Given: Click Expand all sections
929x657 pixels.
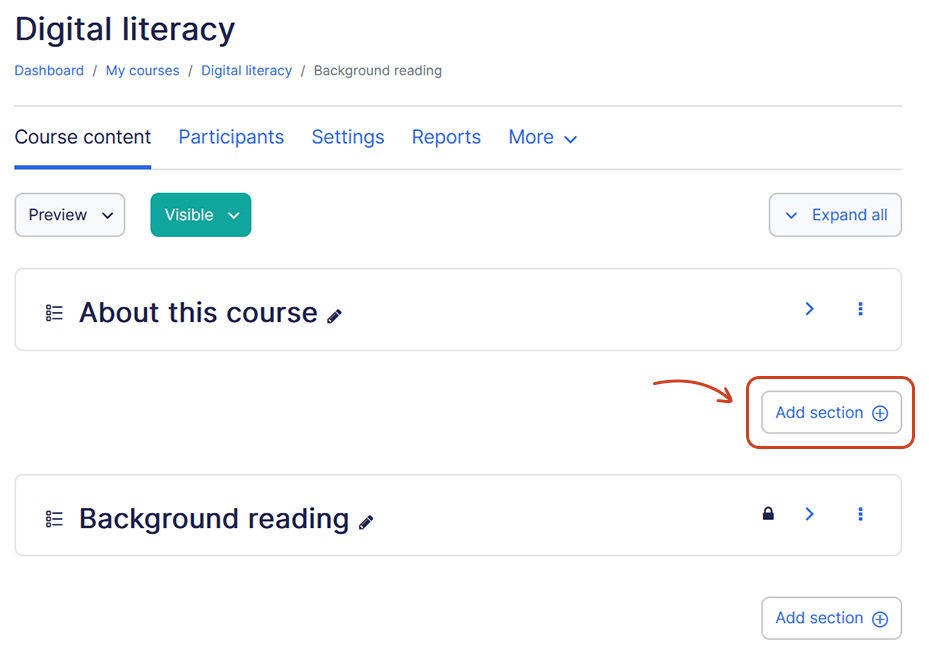Looking at the screenshot, I should click(835, 214).
